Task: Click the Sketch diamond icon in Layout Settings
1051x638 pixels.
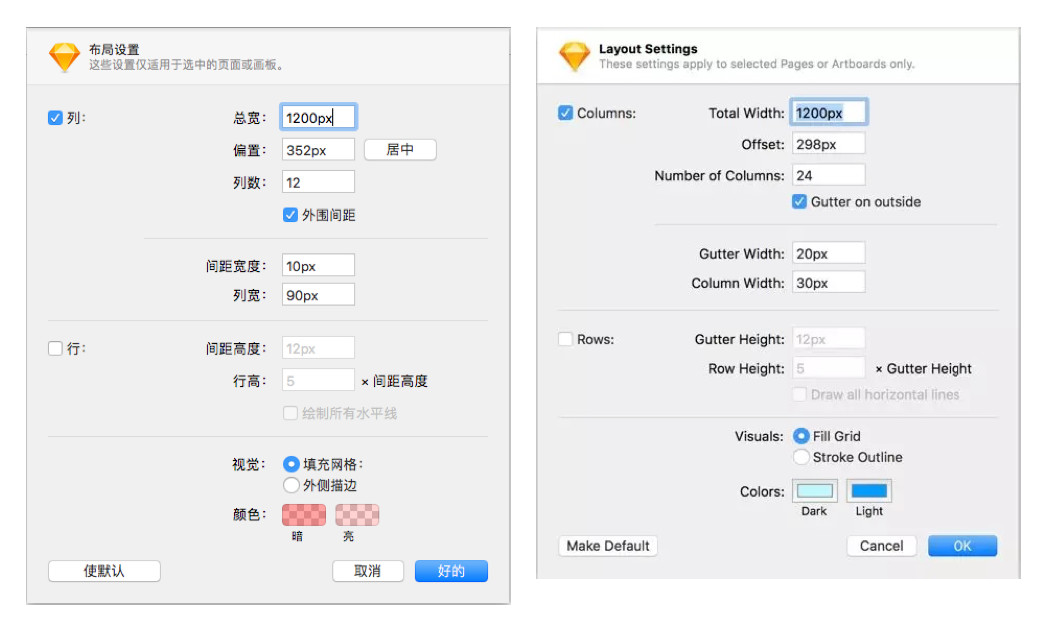Action: (x=574, y=56)
